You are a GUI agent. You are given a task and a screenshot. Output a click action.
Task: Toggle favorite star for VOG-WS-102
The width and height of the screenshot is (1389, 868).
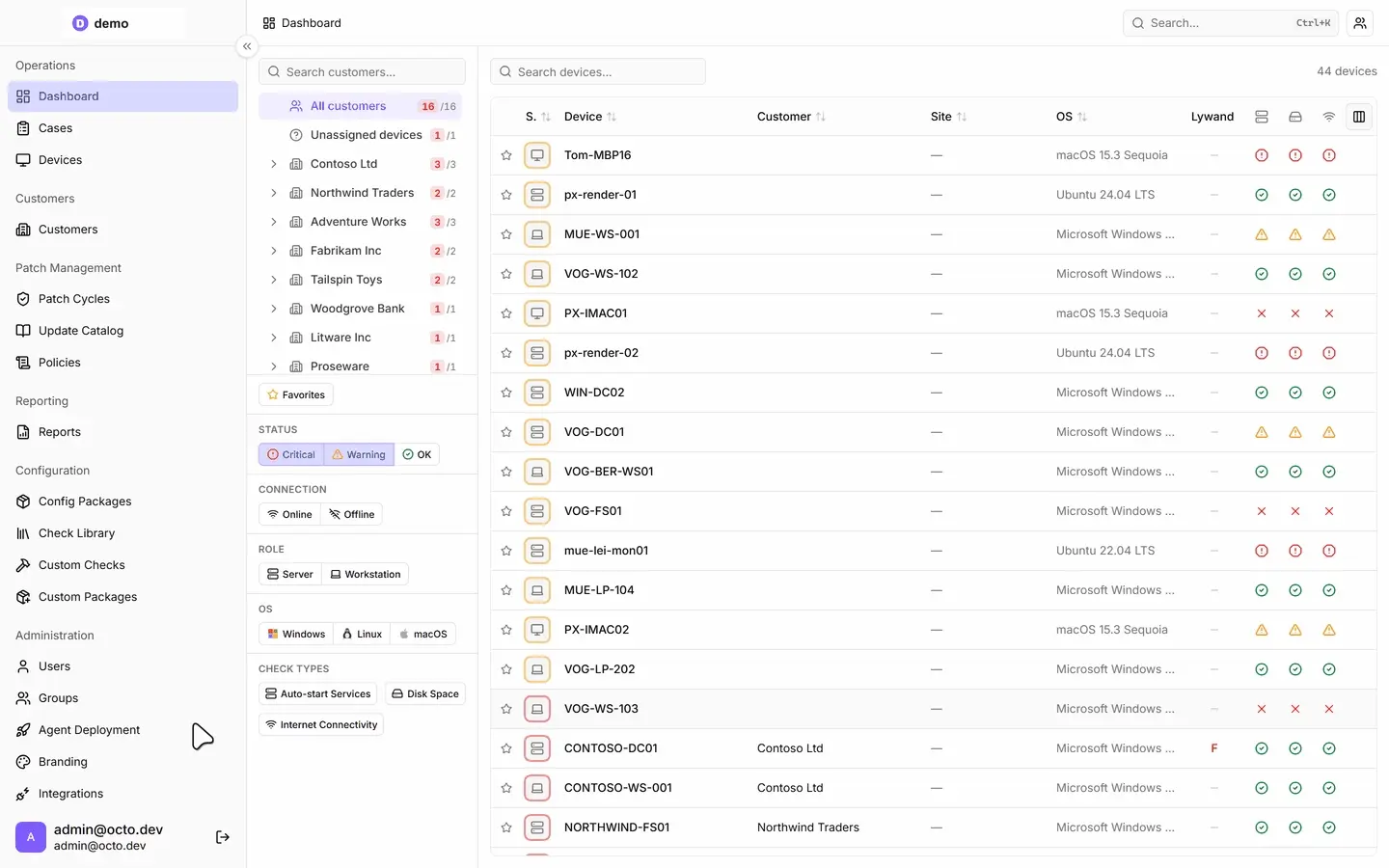pyautogui.click(x=506, y=274)
